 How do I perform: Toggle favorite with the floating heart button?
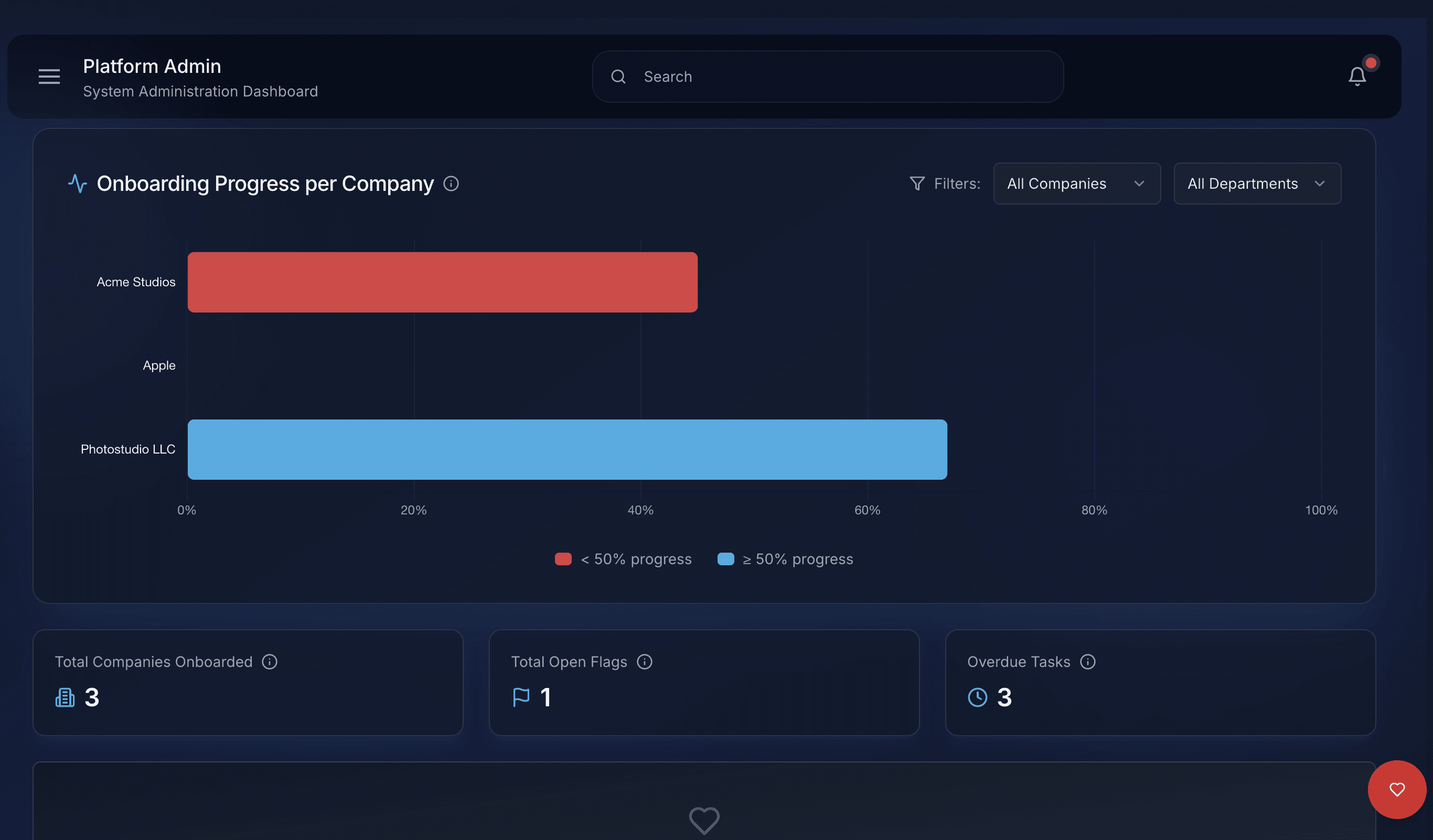(1397, 790)
